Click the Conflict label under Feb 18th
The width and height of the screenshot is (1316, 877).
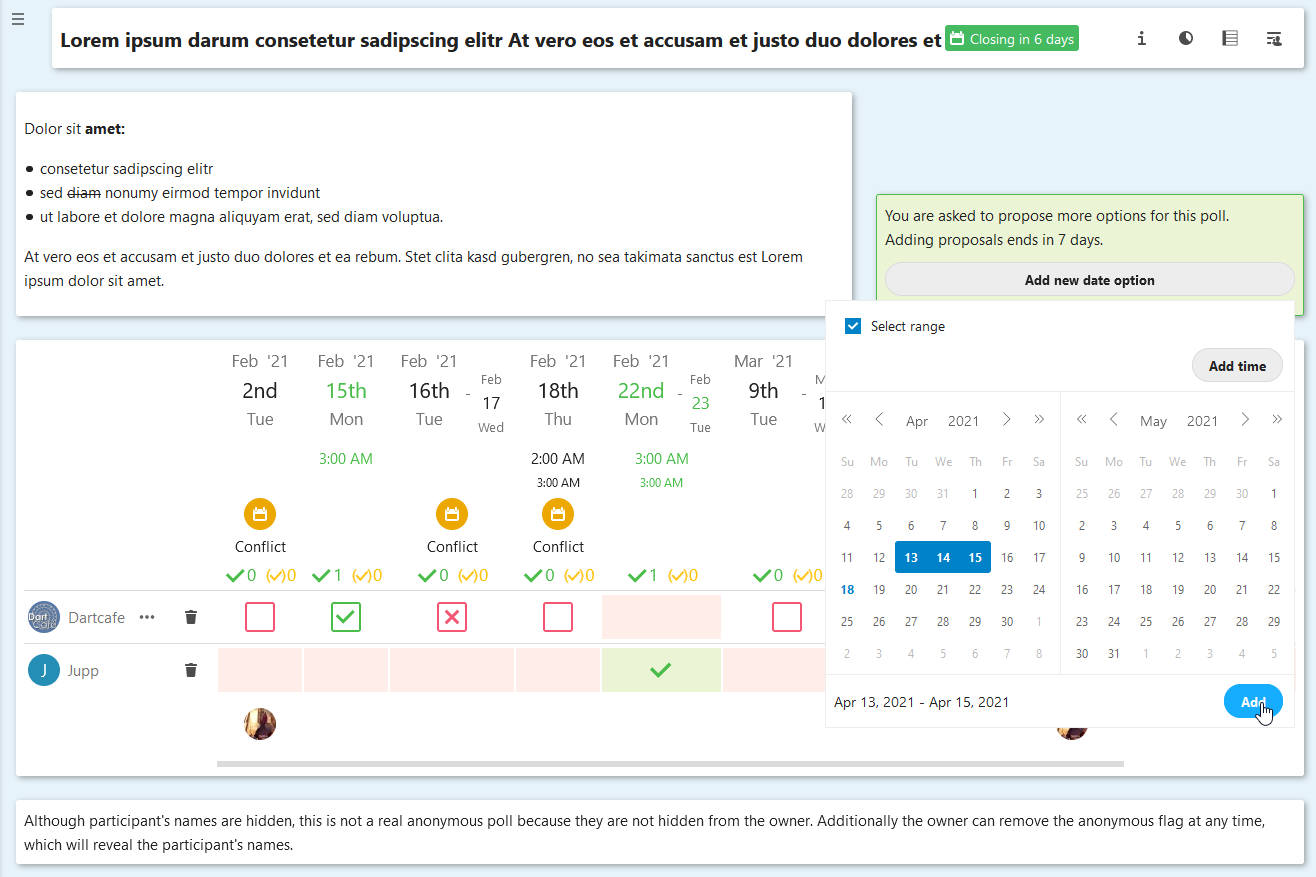[x=558, y=547]
